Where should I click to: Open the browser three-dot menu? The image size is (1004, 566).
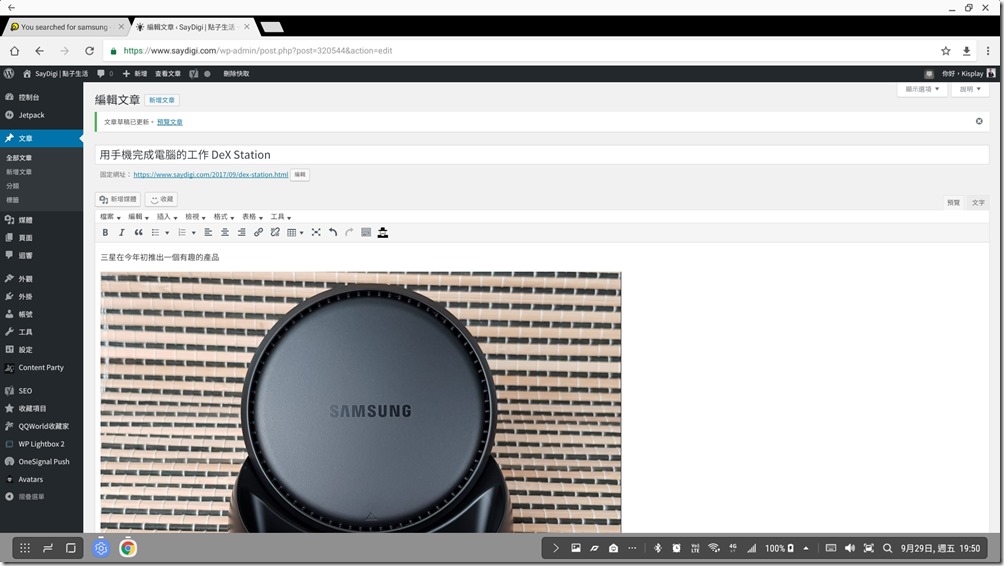coord(988,51)
